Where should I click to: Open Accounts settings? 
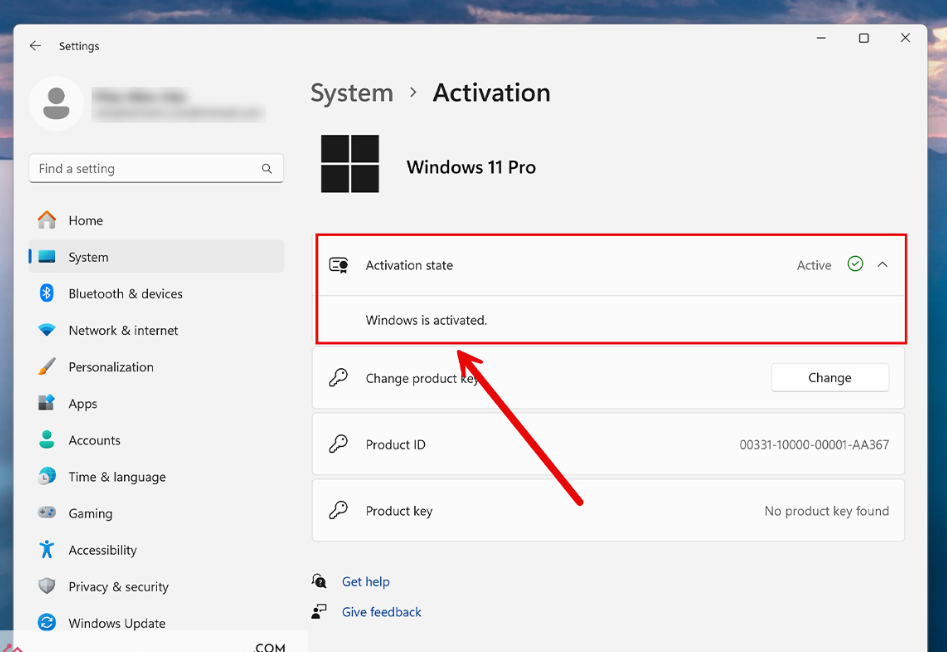coord(94,440)
